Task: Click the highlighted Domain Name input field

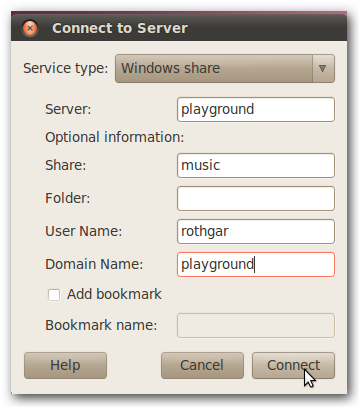Action: click(256, 264)
